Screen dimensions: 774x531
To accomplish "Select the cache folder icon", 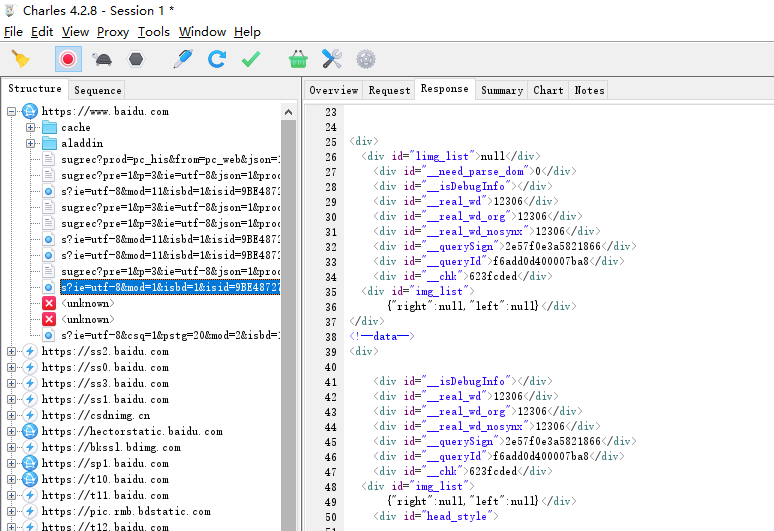I will (49, 128).
